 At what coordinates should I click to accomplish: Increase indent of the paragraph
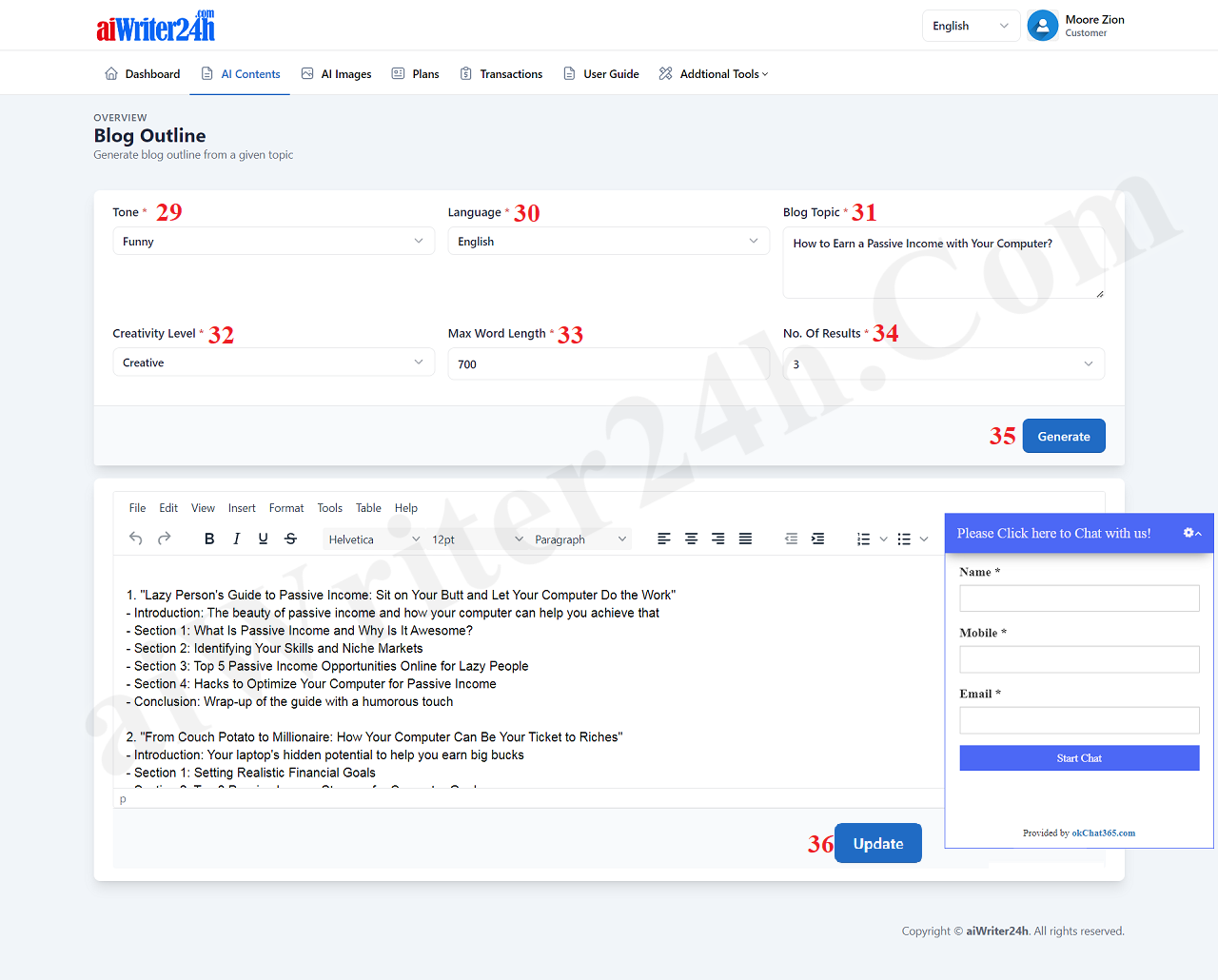click(817, 539)
